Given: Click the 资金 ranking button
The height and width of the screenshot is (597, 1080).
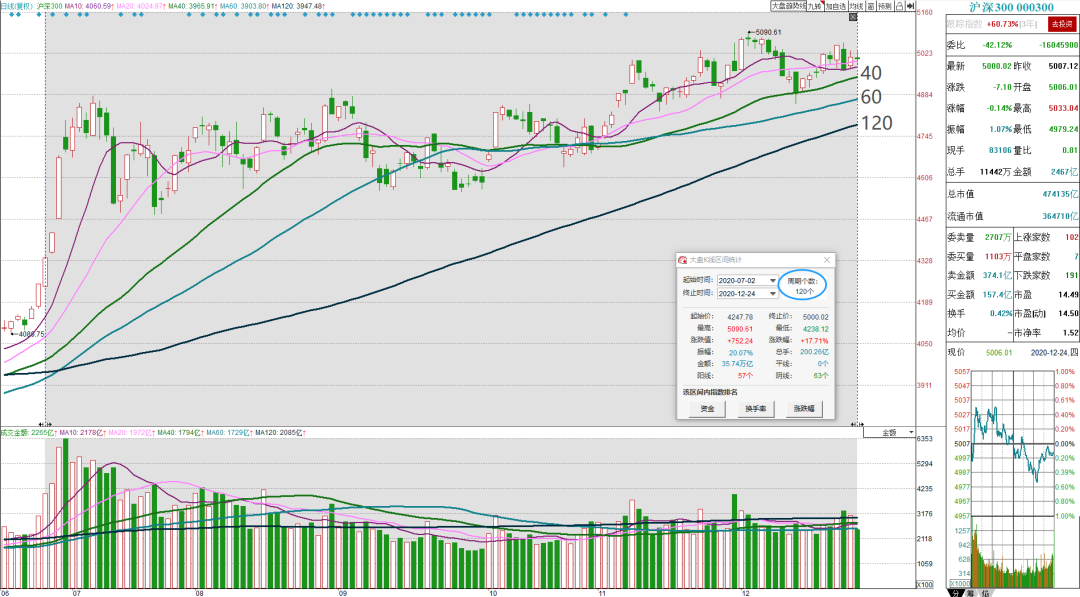Looking at the screenshot, I should coord(707,409).
